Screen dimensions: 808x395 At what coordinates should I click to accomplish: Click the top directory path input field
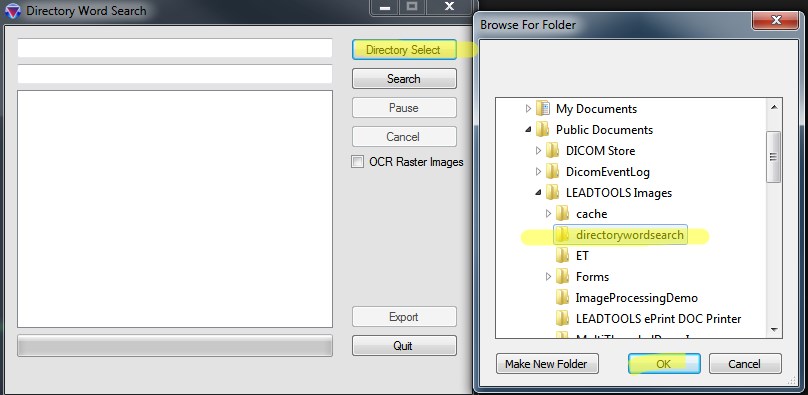(x=175, y=48)
